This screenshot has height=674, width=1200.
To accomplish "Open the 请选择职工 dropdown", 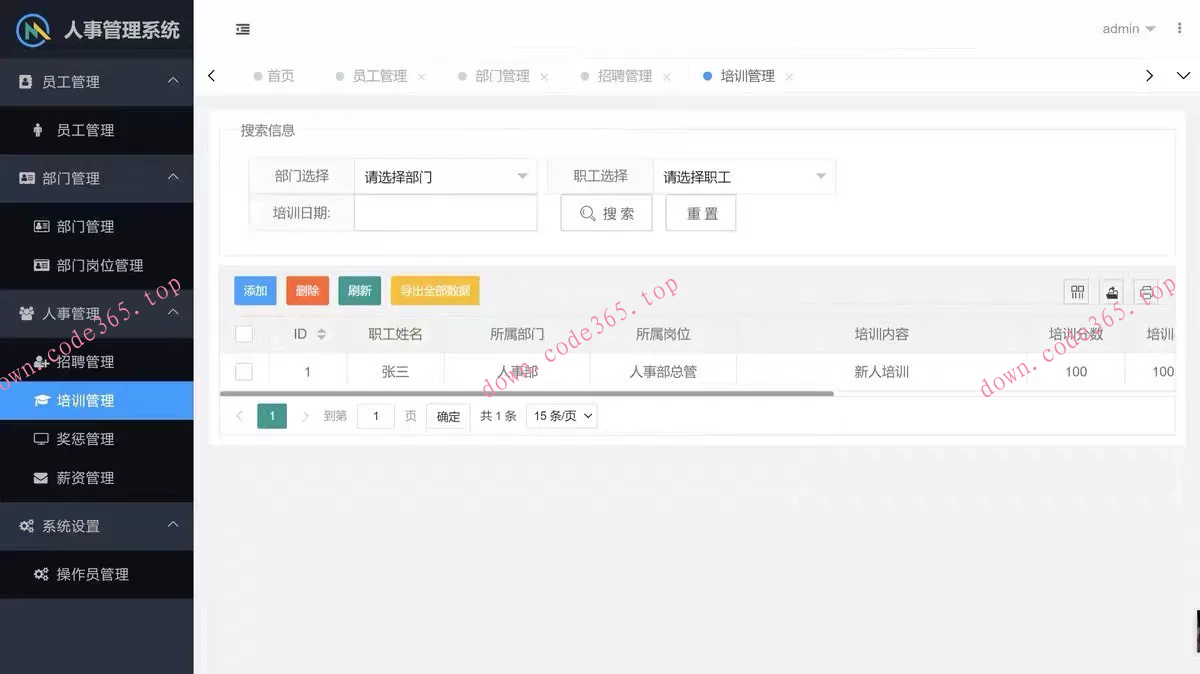I will point(745,176).
